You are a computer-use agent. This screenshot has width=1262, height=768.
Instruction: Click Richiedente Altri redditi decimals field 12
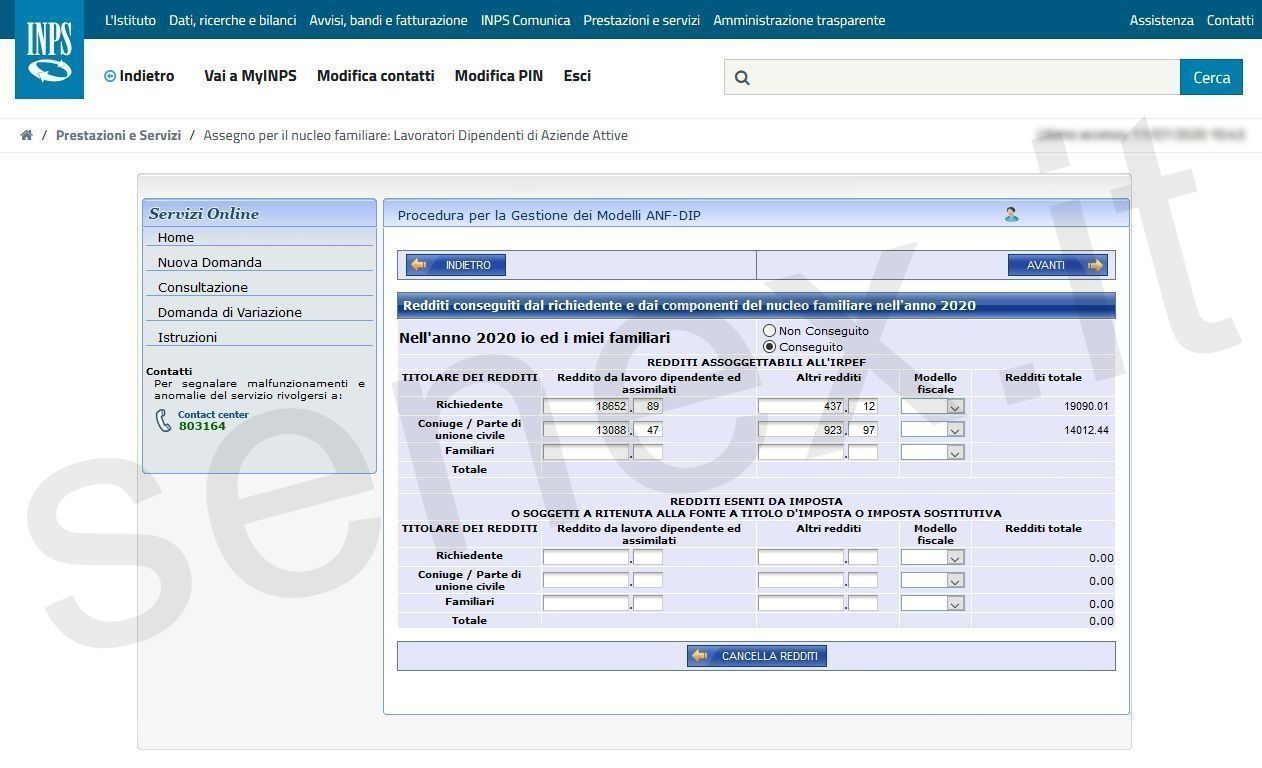(863, 406)
